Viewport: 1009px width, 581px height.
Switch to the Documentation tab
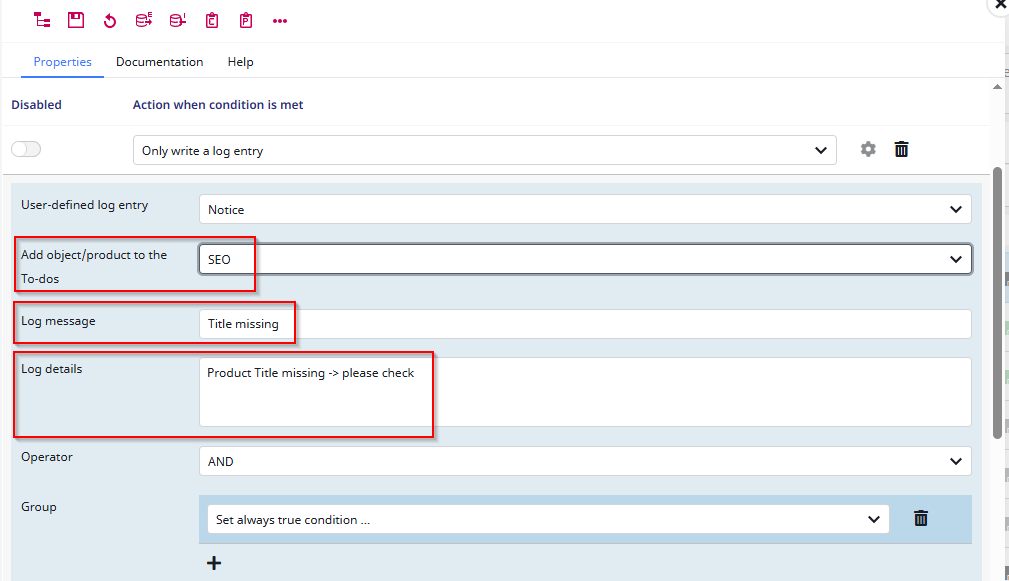159,61
